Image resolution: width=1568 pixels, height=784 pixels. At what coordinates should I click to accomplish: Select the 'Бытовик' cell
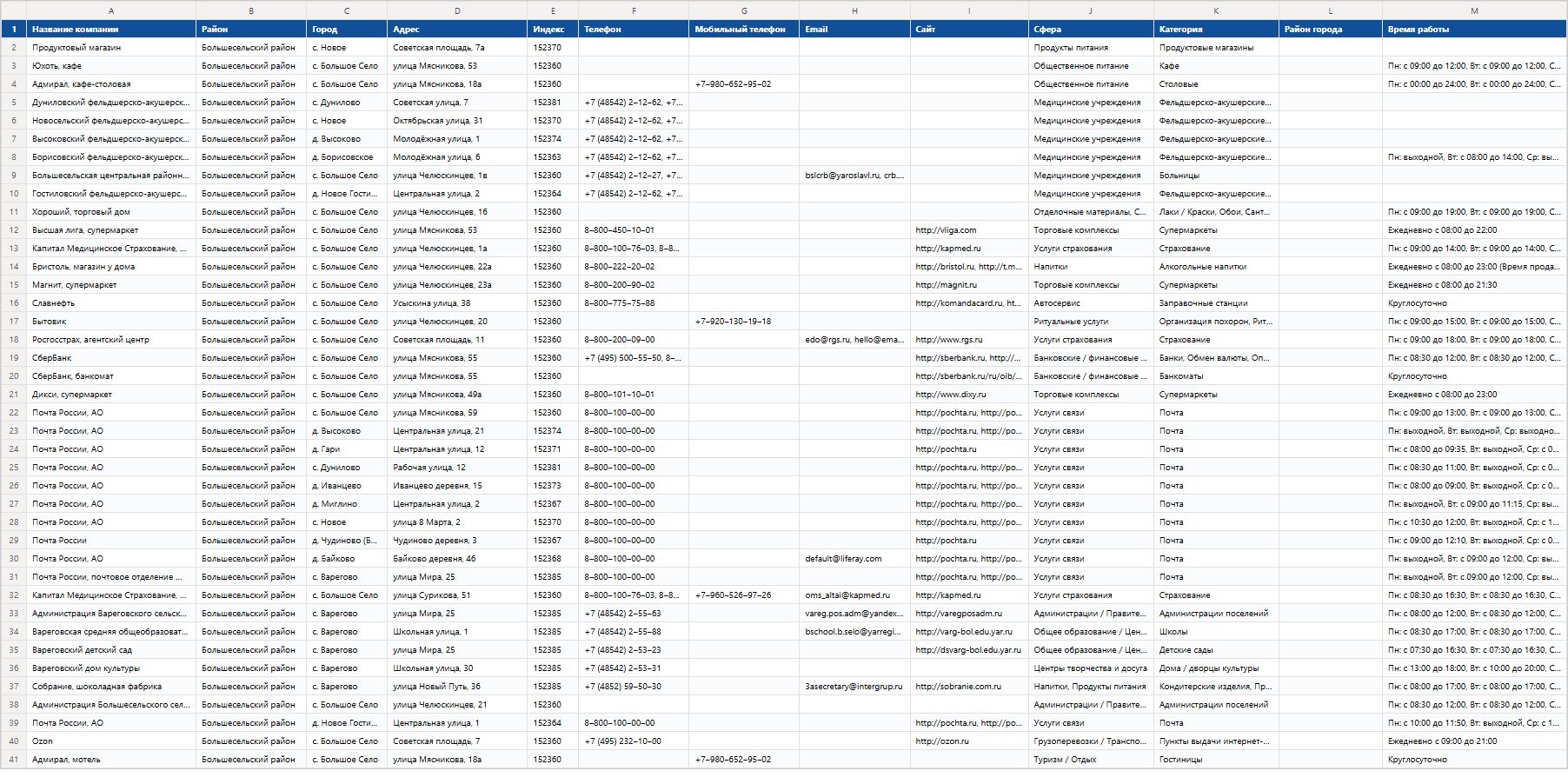111,322
